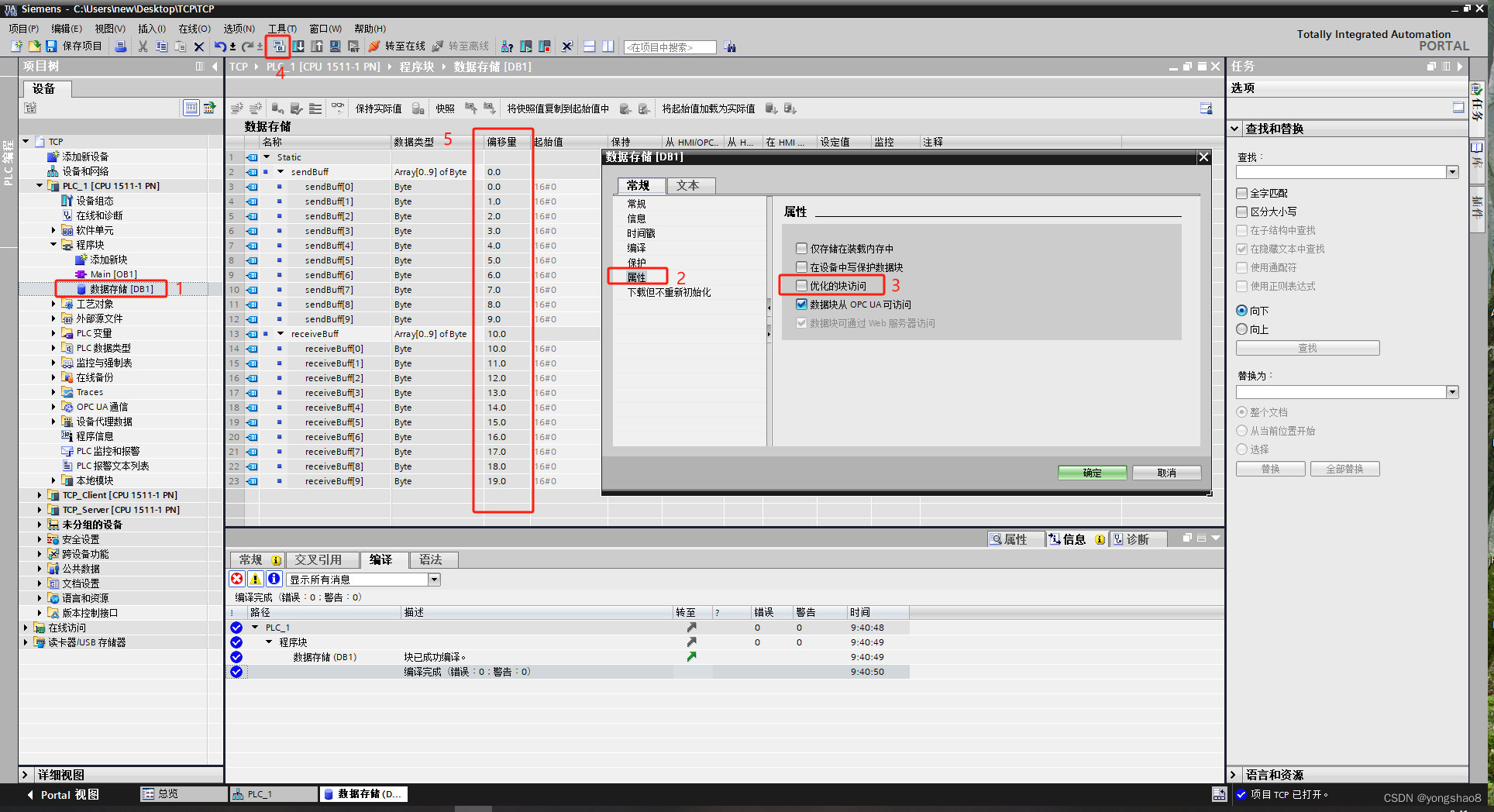Enable the 'Match case' (区分大小写) checkbox
Screen dimensions: 1494x812
[1242, 212]
